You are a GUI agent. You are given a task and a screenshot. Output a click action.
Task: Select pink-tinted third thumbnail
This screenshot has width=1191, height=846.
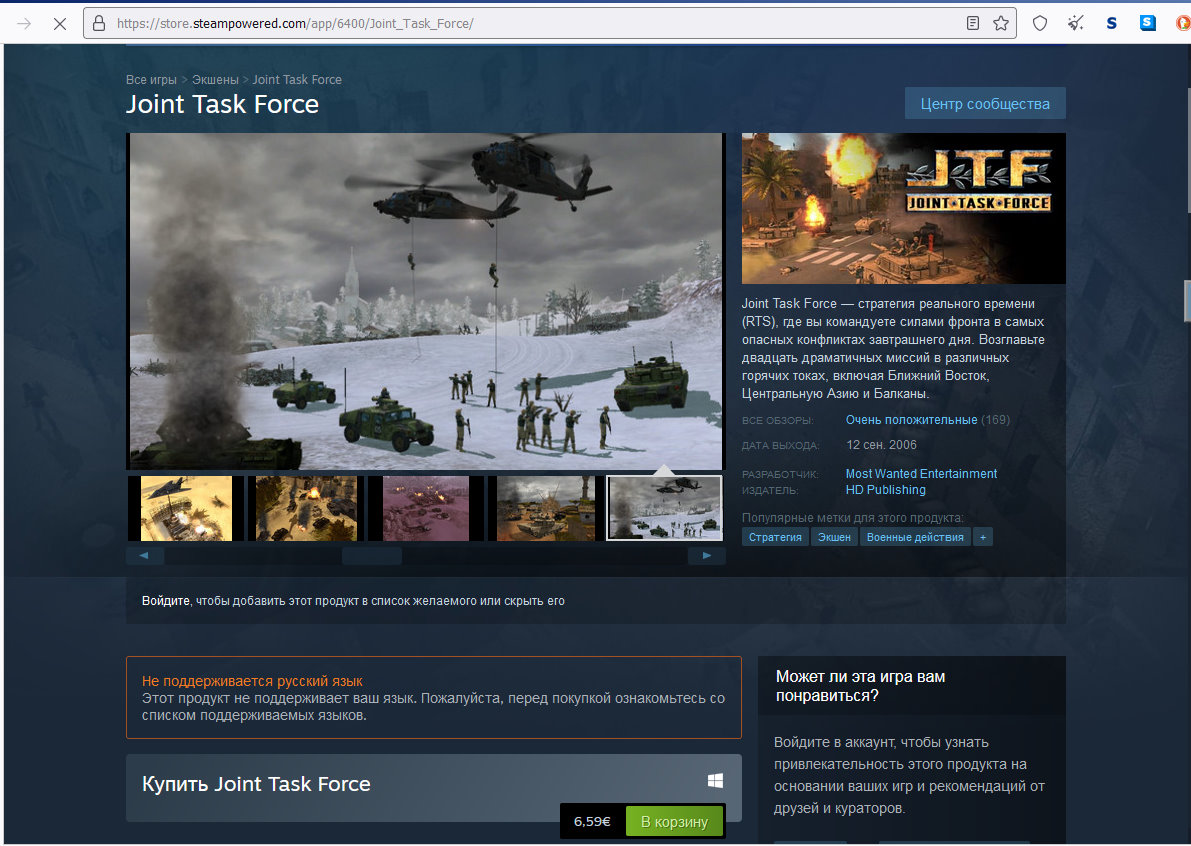pos(426,508)
